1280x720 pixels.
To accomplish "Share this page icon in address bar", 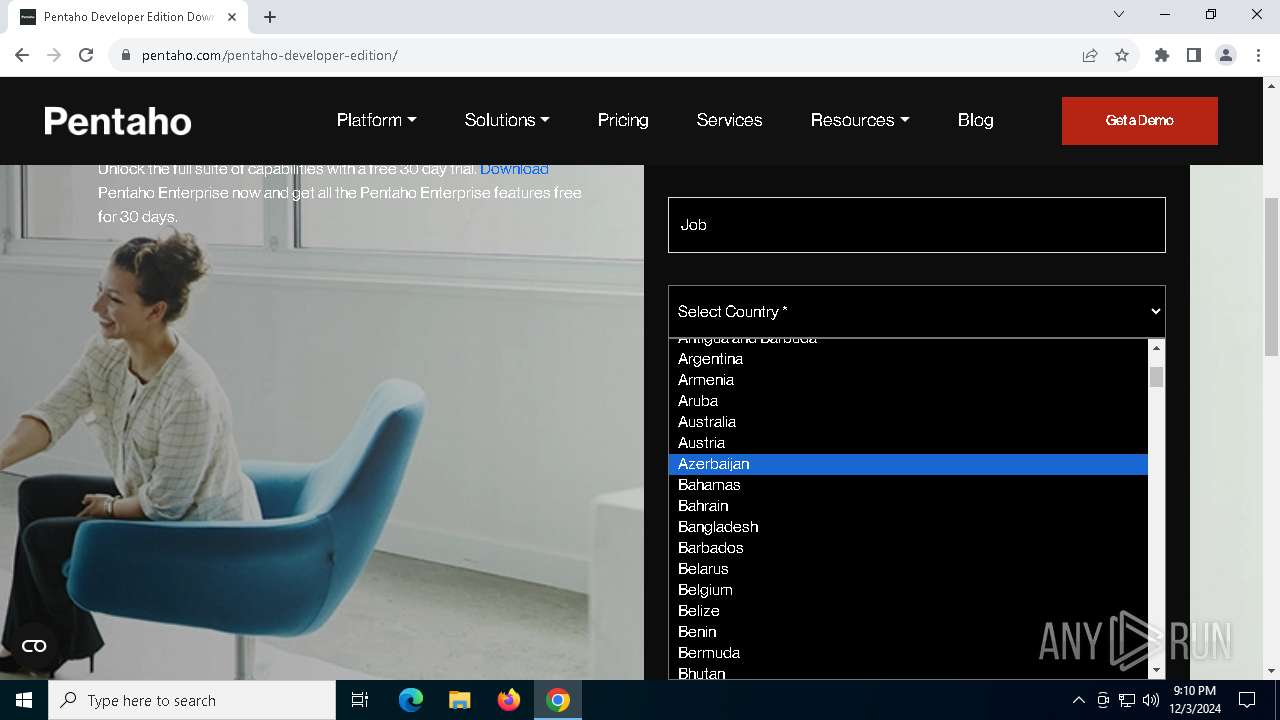I will coord(1090,55).
